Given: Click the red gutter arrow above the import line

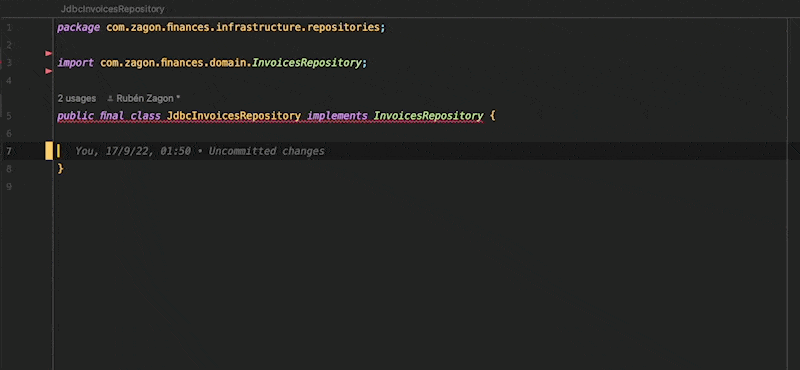Looking at the screenshot, I should 49,54.
